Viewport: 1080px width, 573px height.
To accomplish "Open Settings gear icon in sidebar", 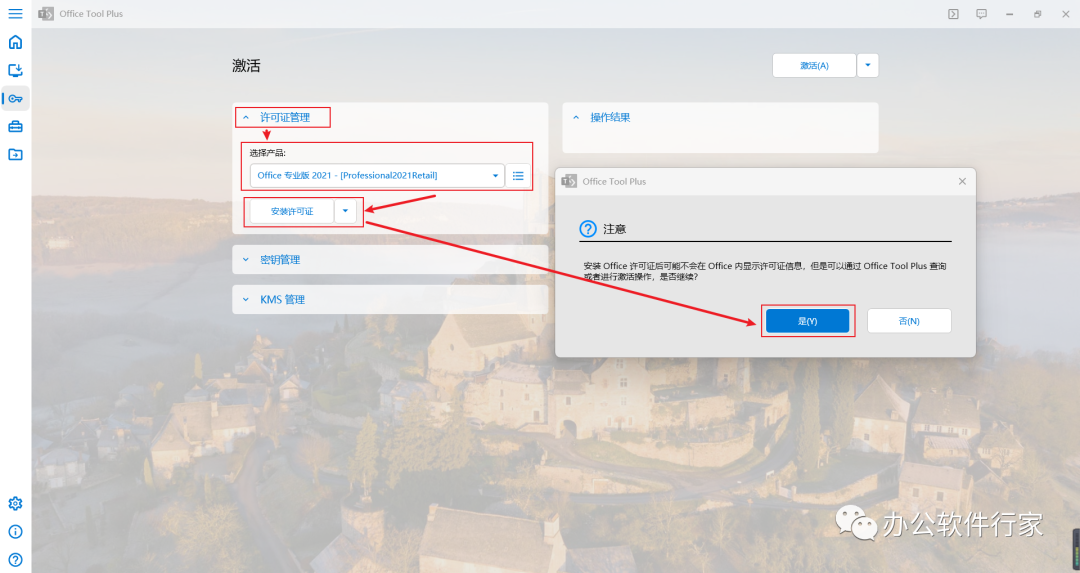I will [x=15, y=503].
